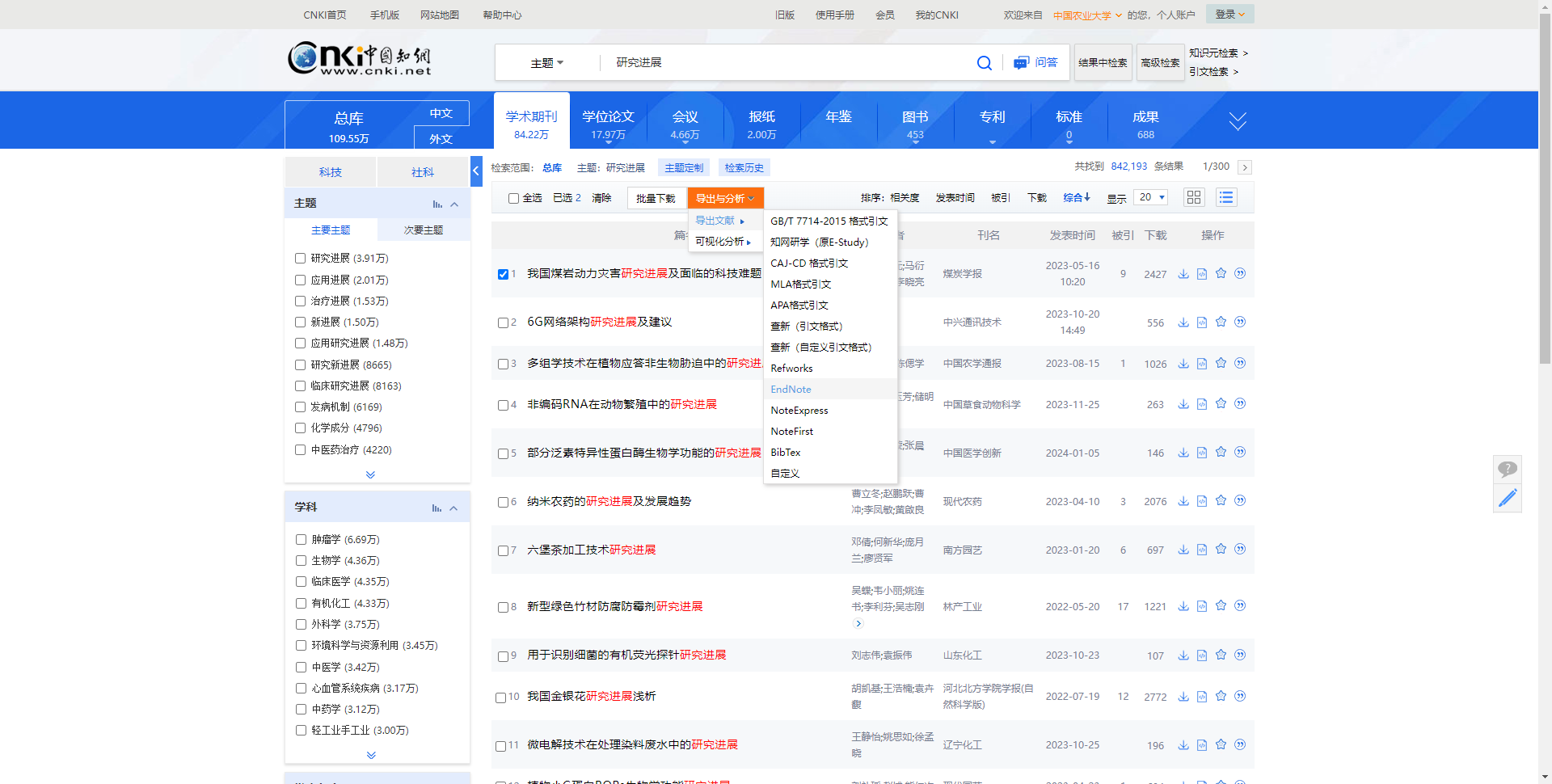This screenshot has width=1552, height=784.
Task: Download the 6G网络架构 article
Action: coord(1183,322)
